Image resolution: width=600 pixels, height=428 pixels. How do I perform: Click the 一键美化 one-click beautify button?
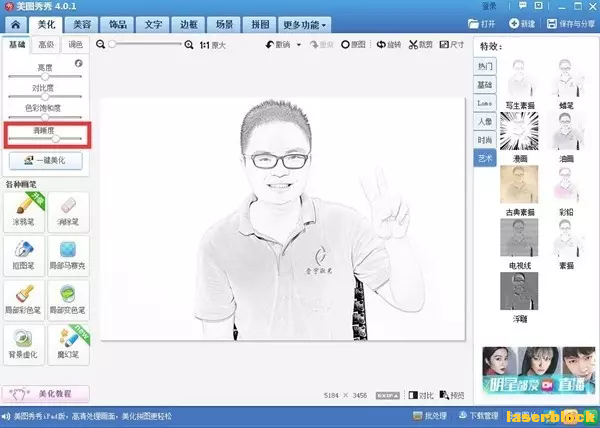[46, 161]
